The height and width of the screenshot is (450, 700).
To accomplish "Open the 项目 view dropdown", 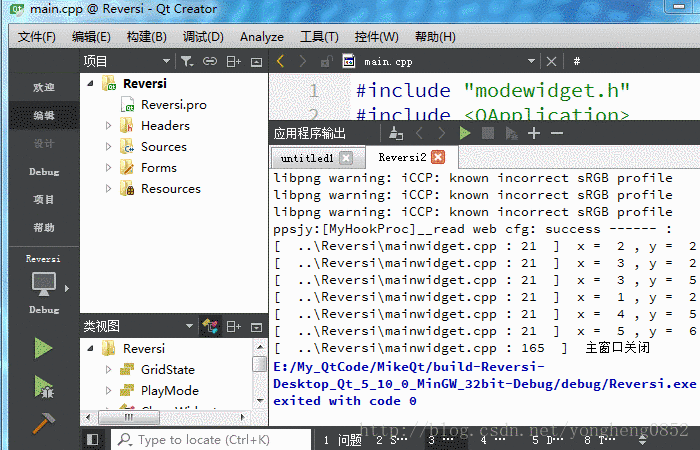I will pyautogui.click(x=166, y=61).
